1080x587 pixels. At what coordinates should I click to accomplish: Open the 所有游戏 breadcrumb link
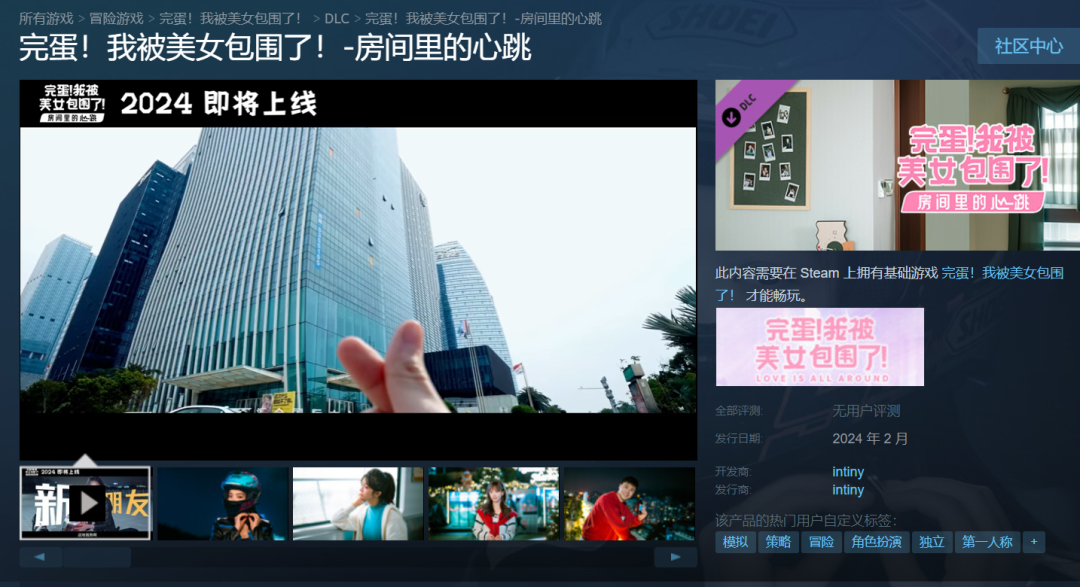pyautogui.click(x=45, y=19)
